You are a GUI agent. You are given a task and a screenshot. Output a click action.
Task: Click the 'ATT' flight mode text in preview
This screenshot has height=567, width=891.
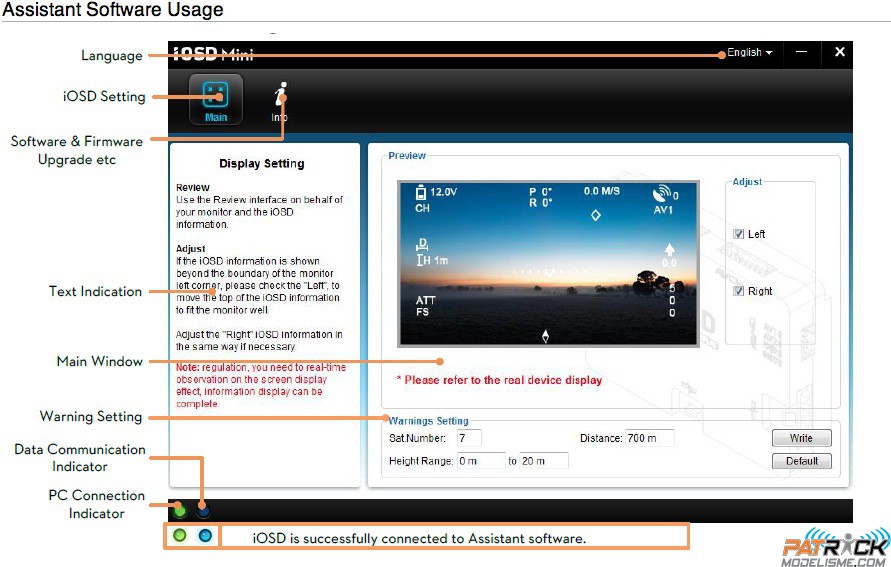tap(425, 300)
